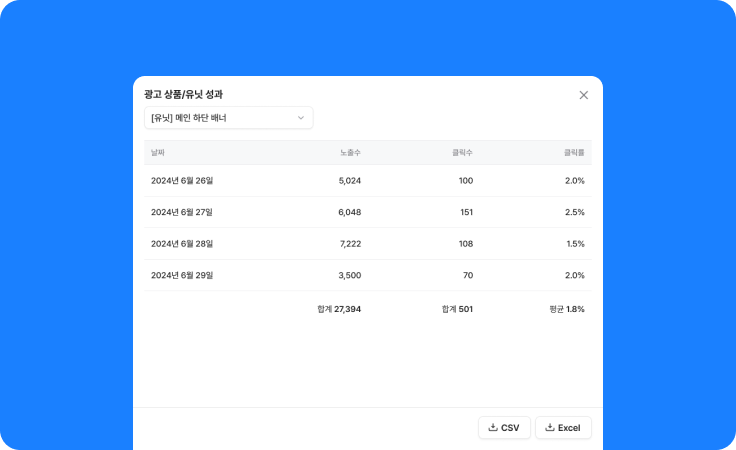
Task: Open the [유닛] 메인 하단 배너 dropdown
Action: coord(228,118)
